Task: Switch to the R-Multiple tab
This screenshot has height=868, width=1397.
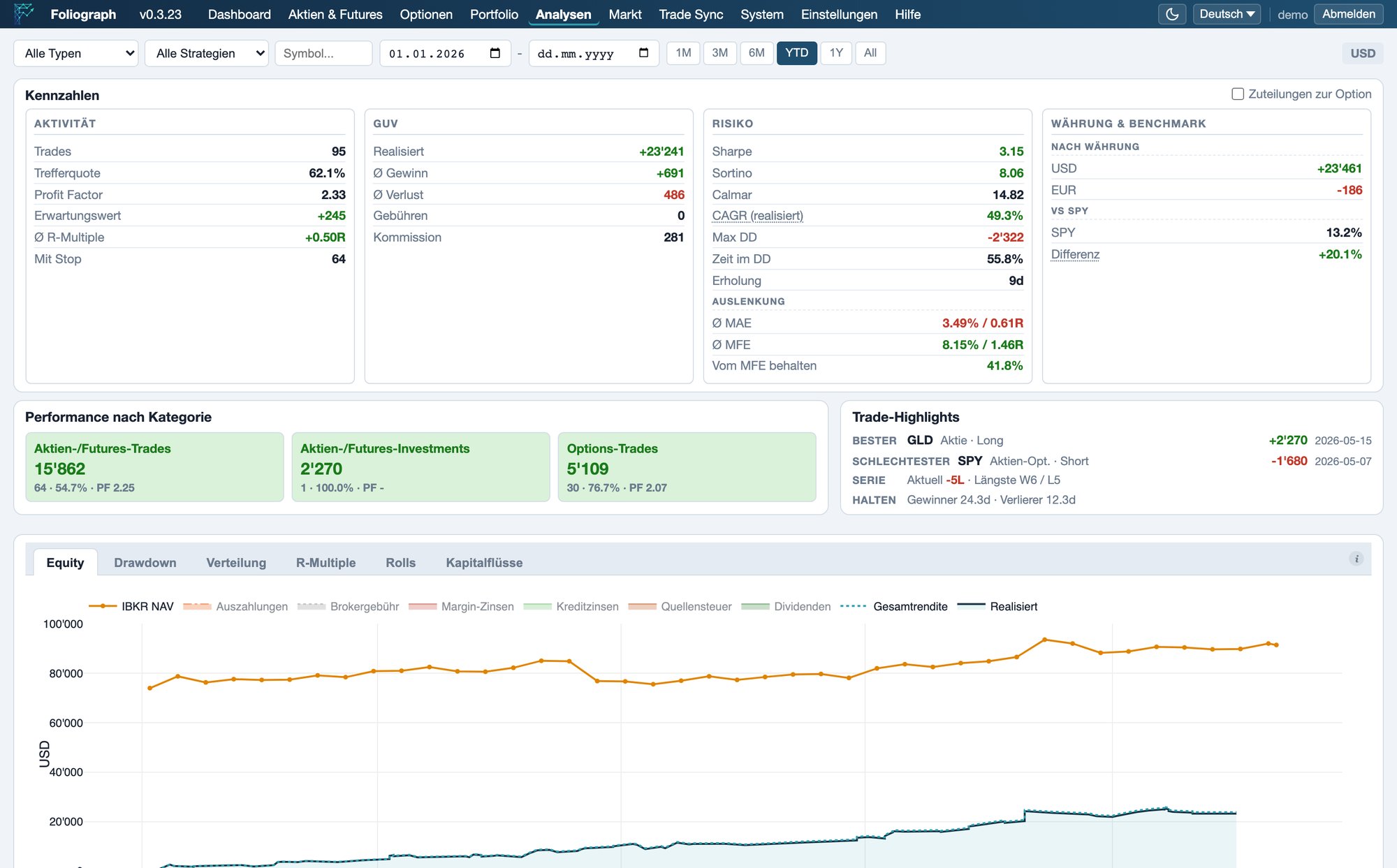Action: [x=326, y=563]
